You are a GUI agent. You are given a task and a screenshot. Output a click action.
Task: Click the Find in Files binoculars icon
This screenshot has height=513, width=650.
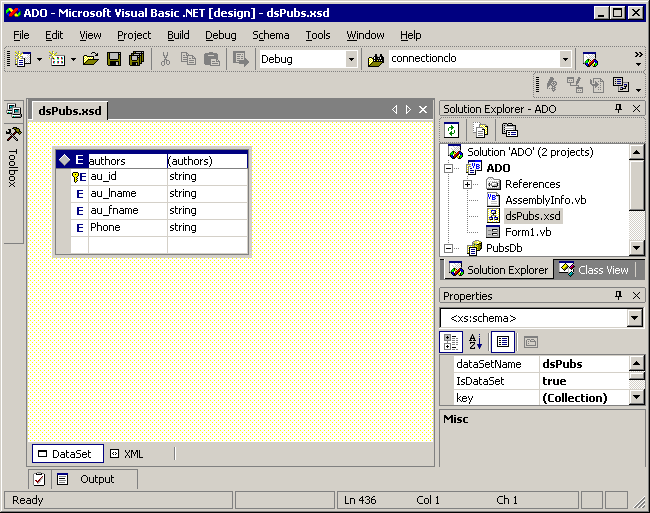point(376,60)
